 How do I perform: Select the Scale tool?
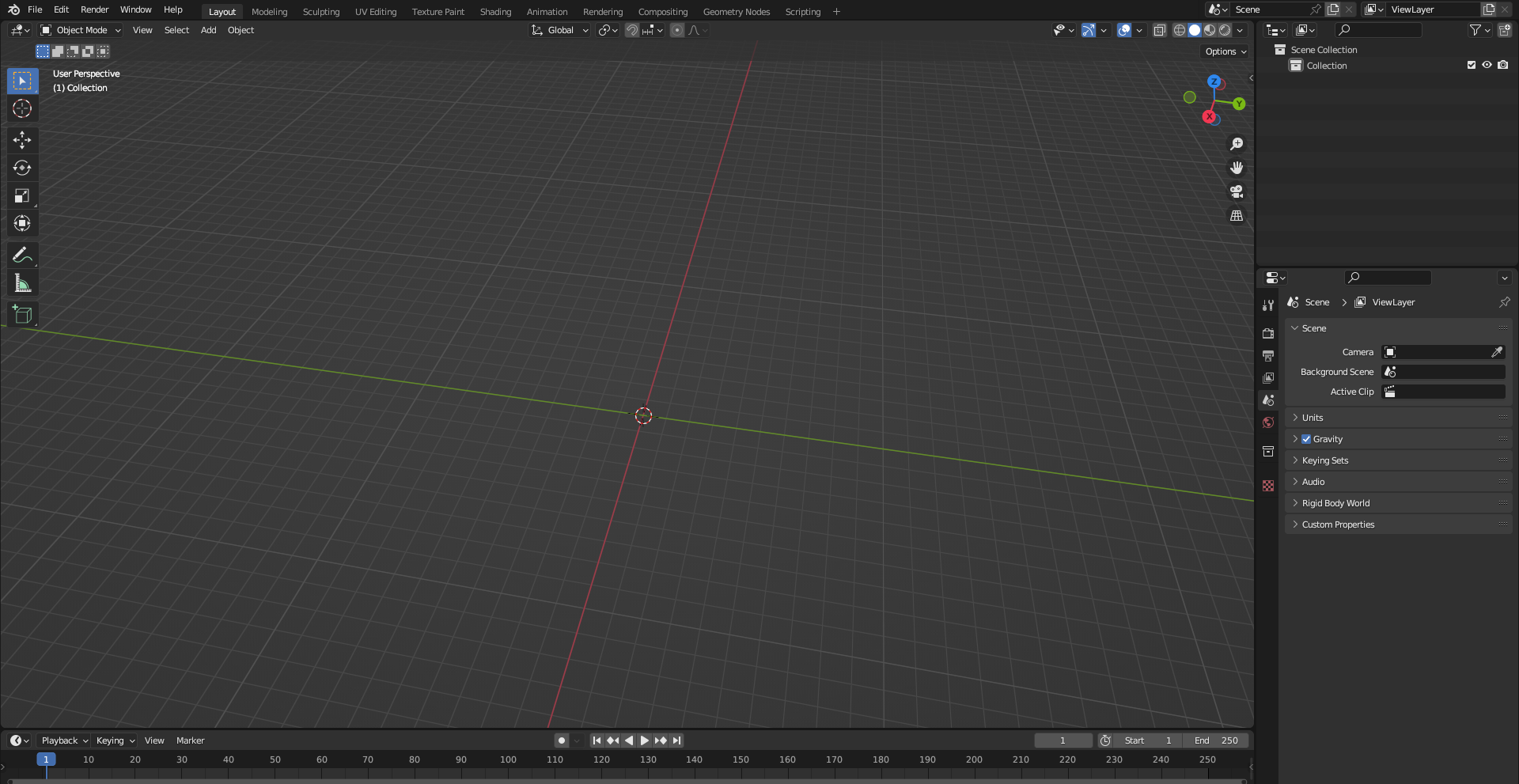click(x=22, y=195)
